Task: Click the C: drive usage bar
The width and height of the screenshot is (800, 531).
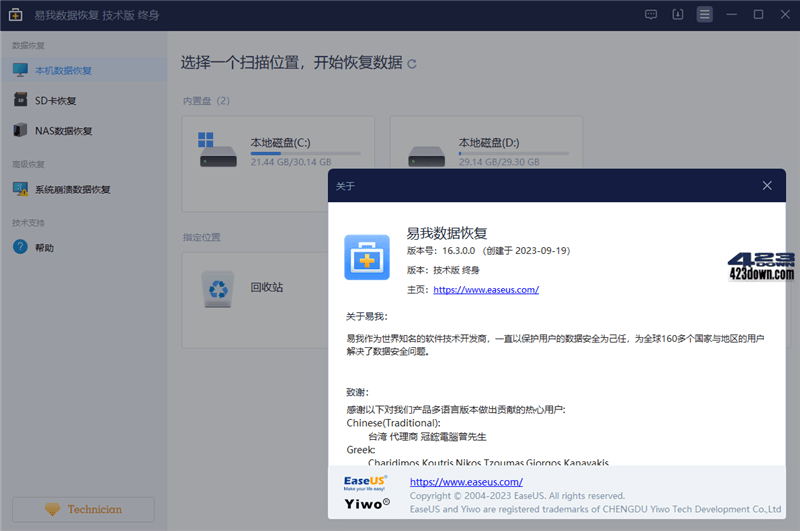Action: [x=306, y=153]
